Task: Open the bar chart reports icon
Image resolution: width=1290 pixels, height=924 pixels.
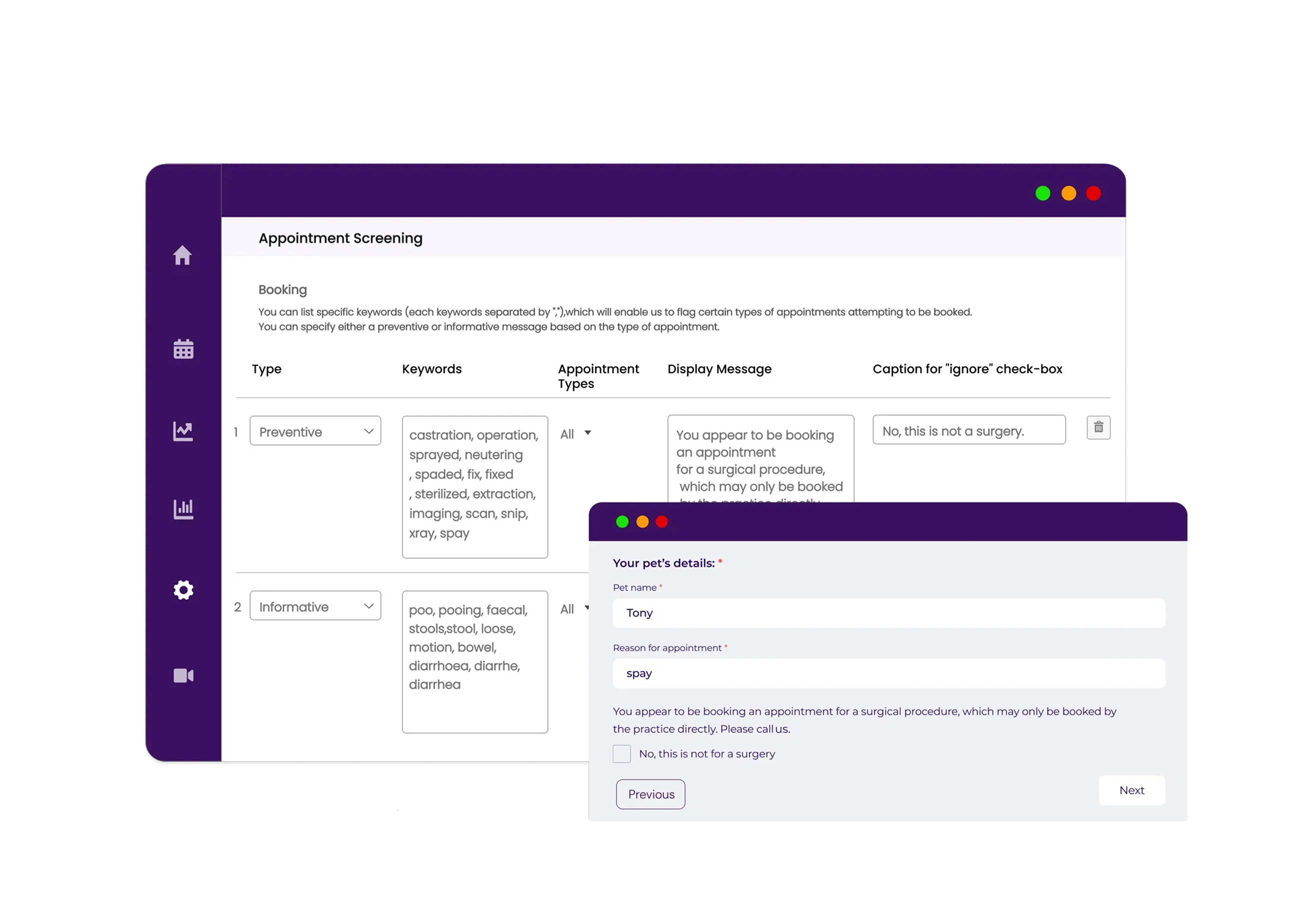Action: [183, 509]
